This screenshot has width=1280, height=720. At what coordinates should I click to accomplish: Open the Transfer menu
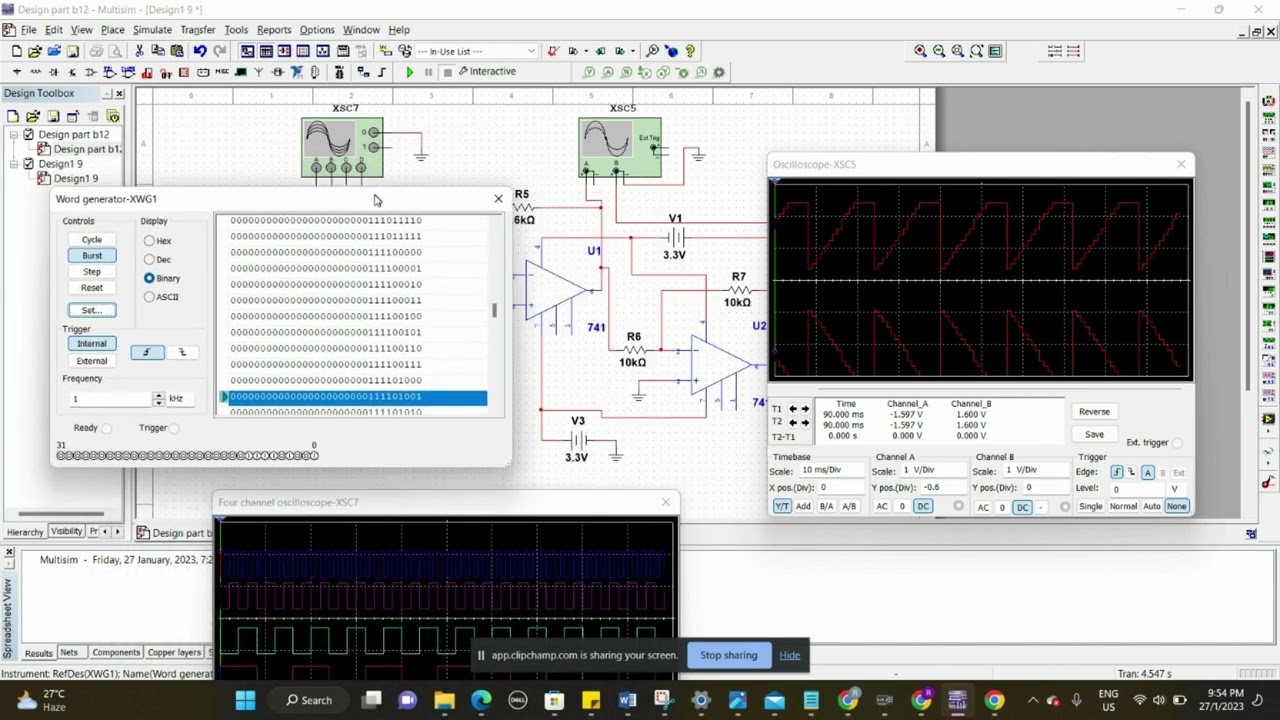pyautogui.click(x=197, y=30)
